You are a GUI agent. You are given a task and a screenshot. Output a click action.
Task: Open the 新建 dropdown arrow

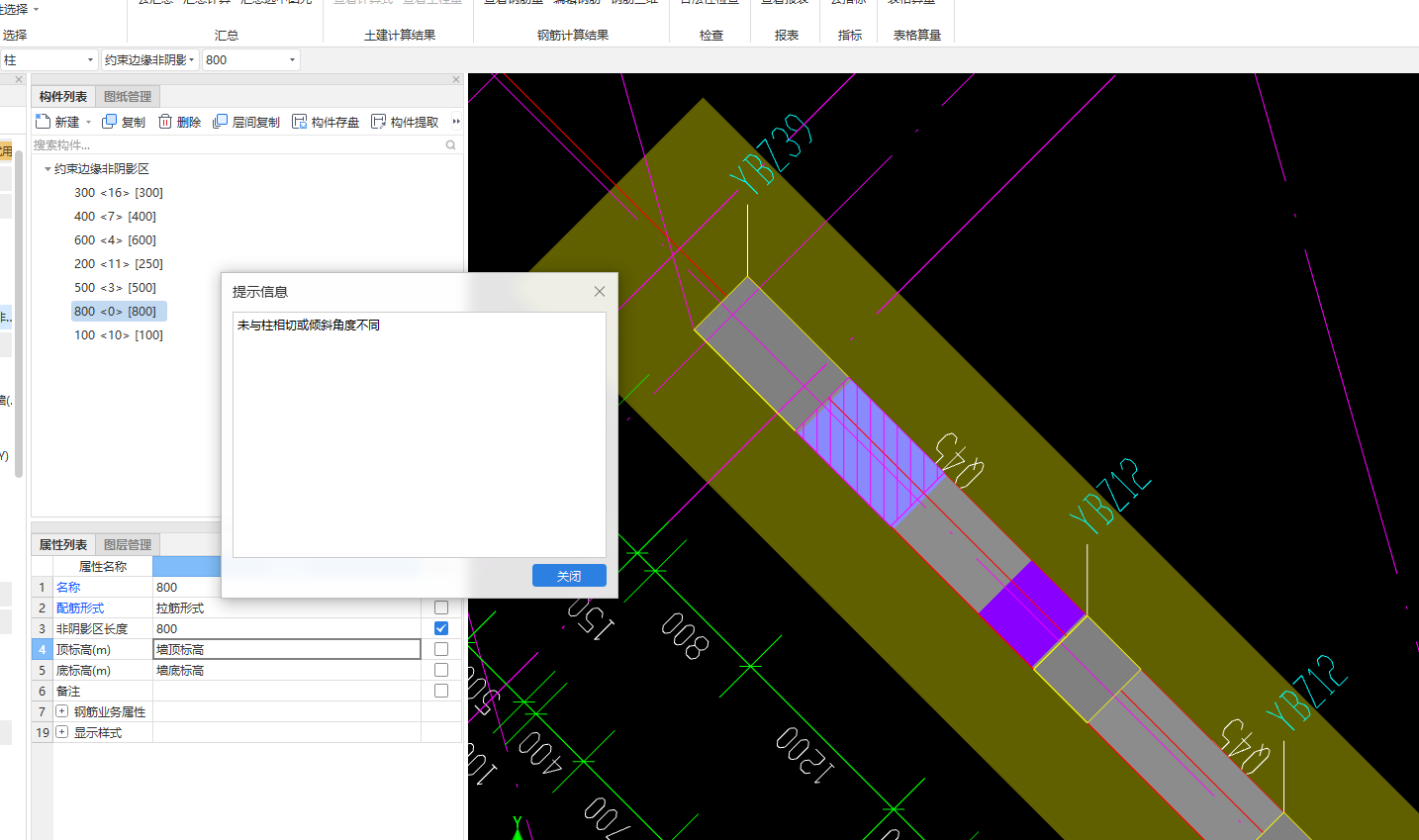(x=89, y=123)
